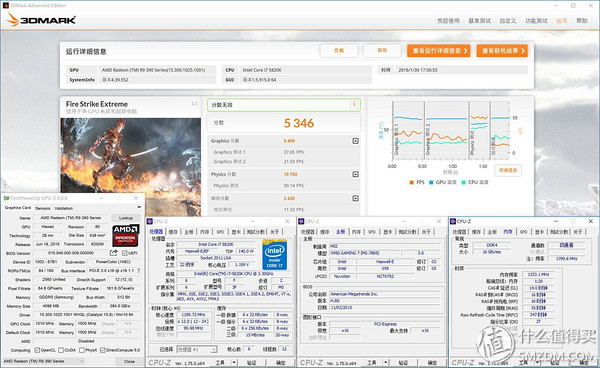Image resolution: width=600 pixels, height=368 pixels.
Task: Click the orange FPS legend swatch
Action: click(412, 182)
